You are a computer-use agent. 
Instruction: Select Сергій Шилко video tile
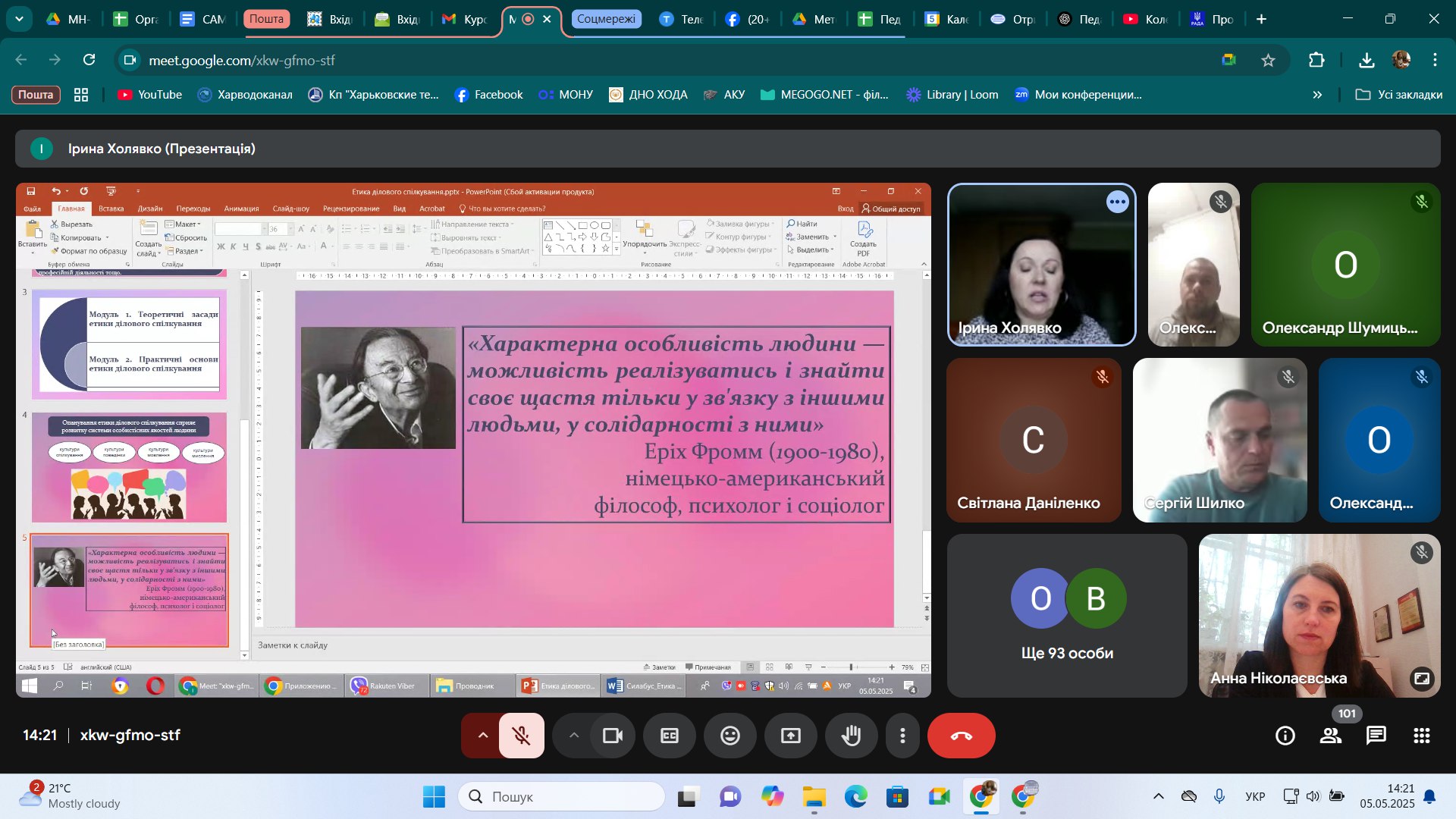pyautogui.click(x=1219, y=440)
